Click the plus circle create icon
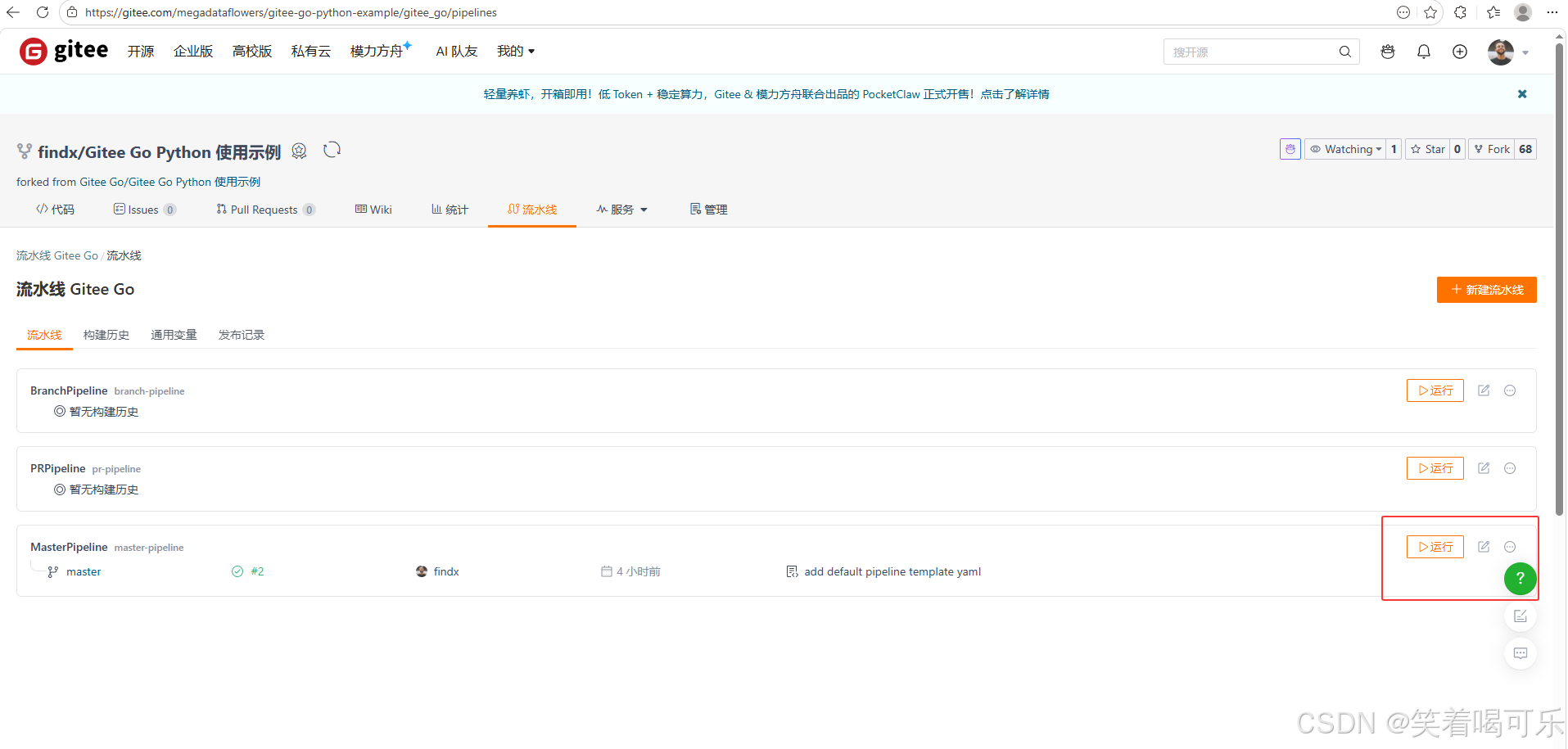The height and width of the screenshot is (749, 1568). pyautogui.click(x=1460, y=52)
